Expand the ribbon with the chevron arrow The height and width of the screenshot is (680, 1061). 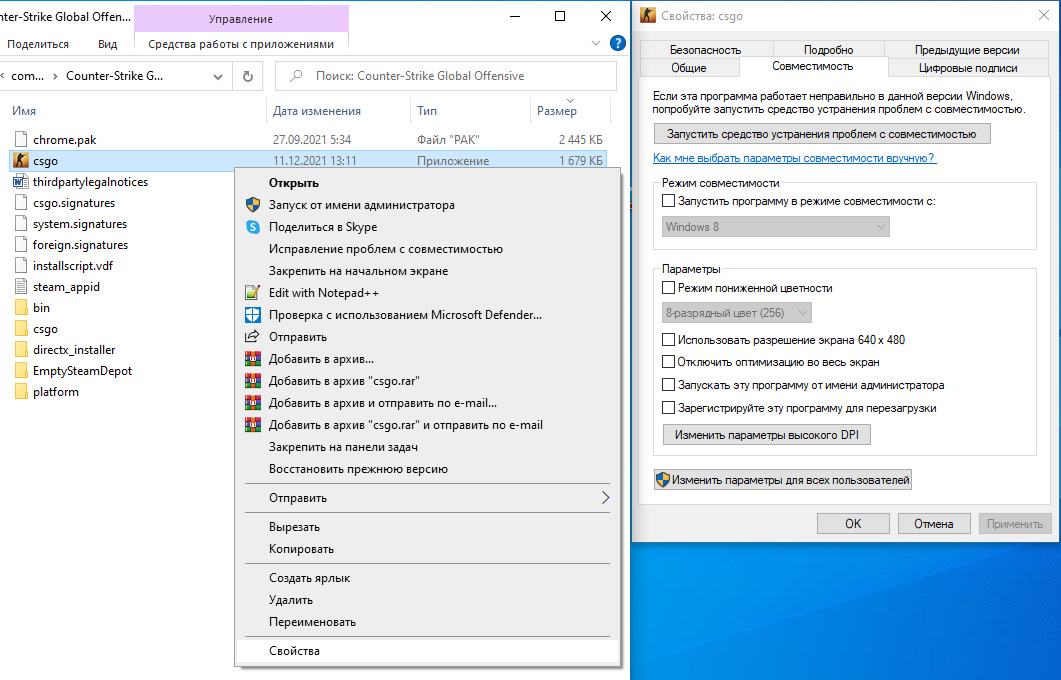(x=595, y=43)
